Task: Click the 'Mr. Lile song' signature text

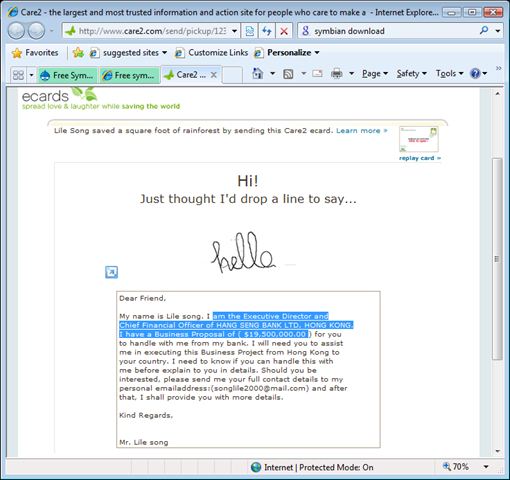Action: pyautogui.click(x=144, y=442)
